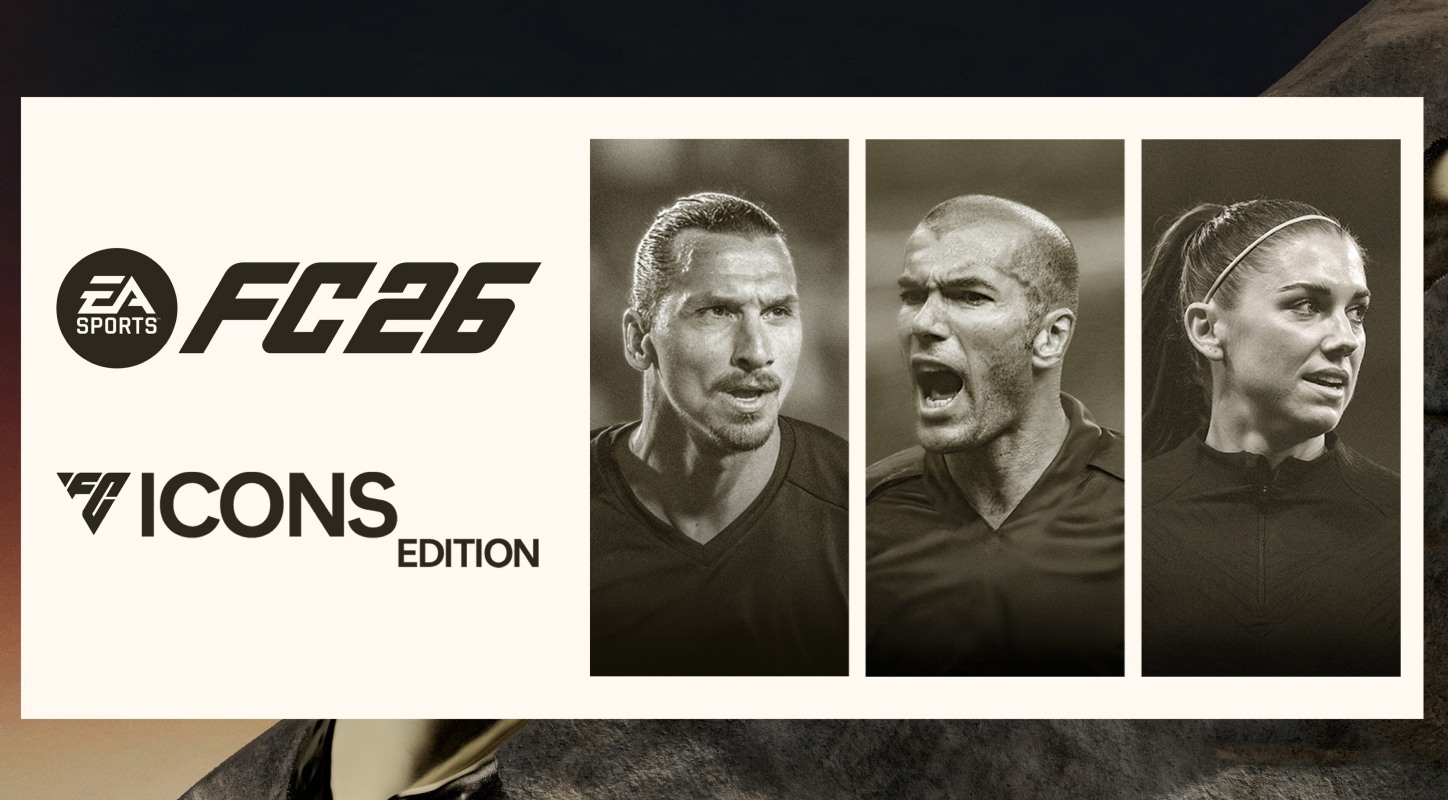Open the portrait of man with slicked-back hair
The image size is (1448, 800).
tap(719, 407)
